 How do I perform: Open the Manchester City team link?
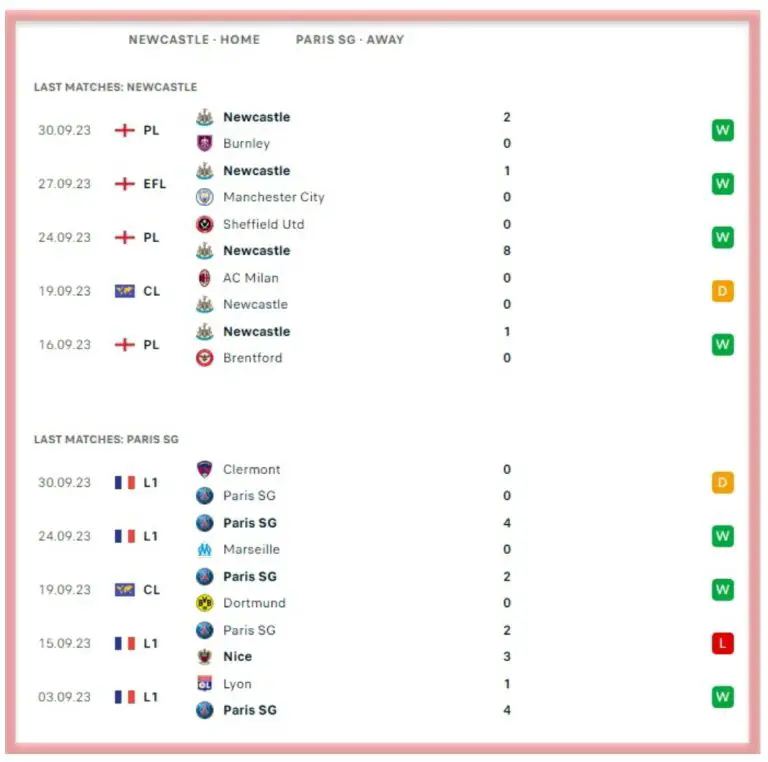pyautogui.click(x=273, y=197)
